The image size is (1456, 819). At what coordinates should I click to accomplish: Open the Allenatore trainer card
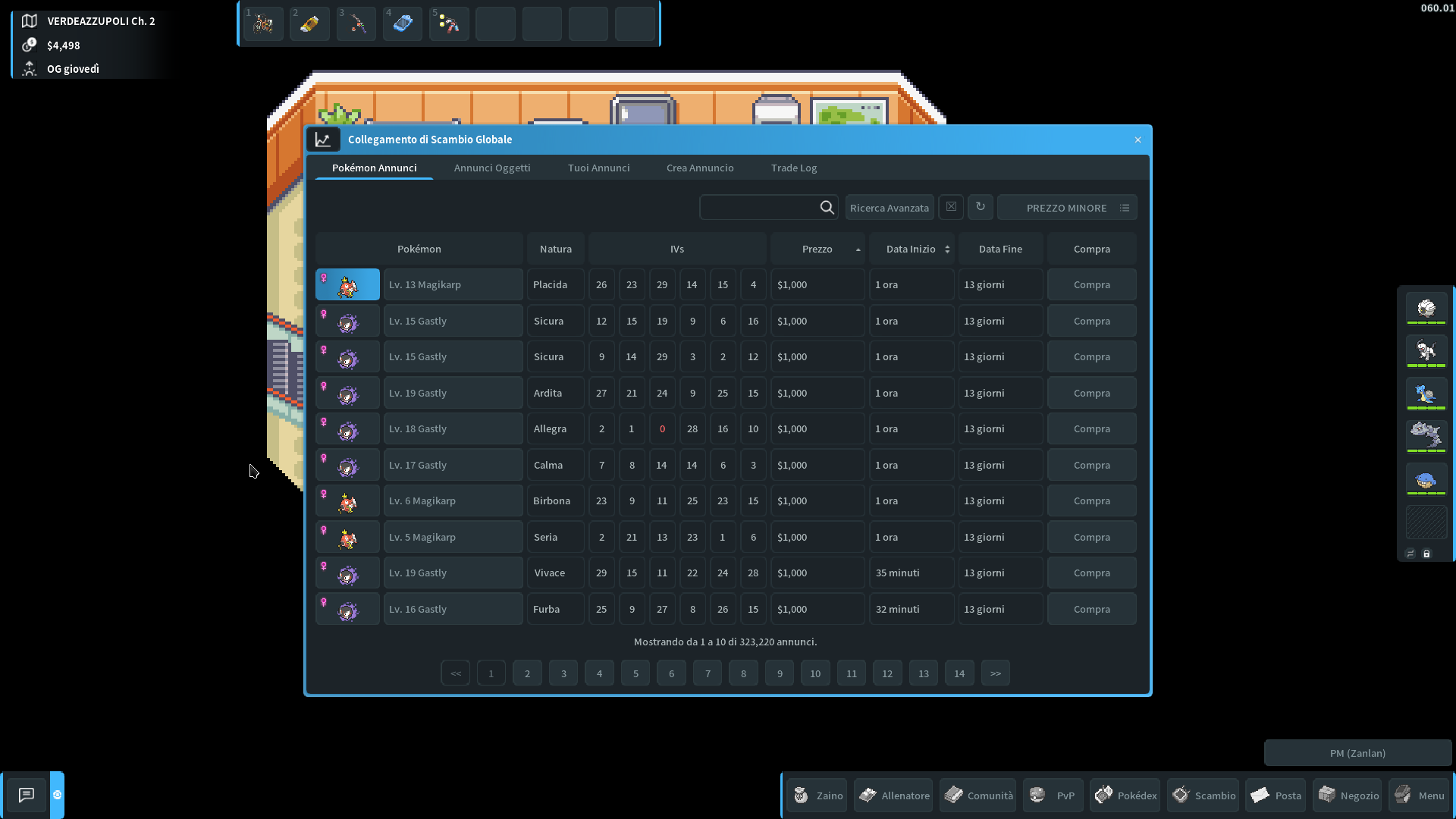point(893,795)
